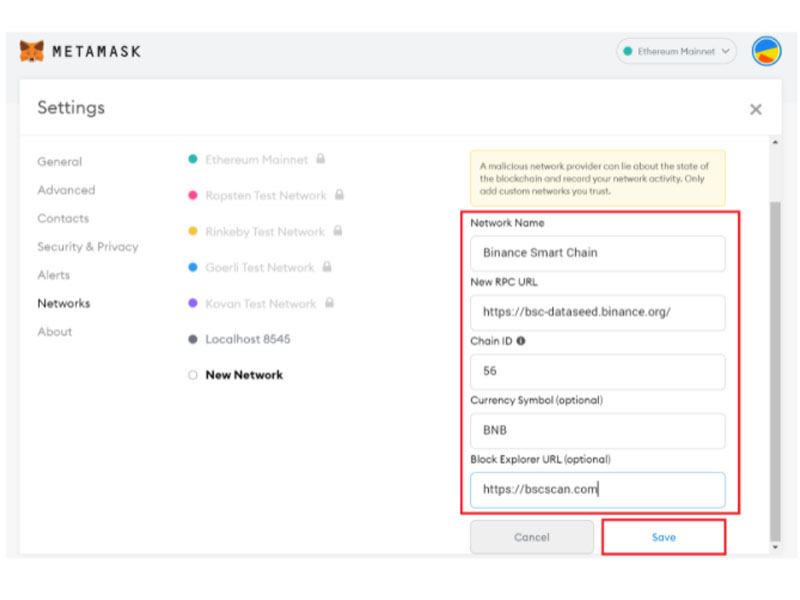Click the New RPC URL input field
The height and width of the screenshot is (600, 800).
(597, 312)
